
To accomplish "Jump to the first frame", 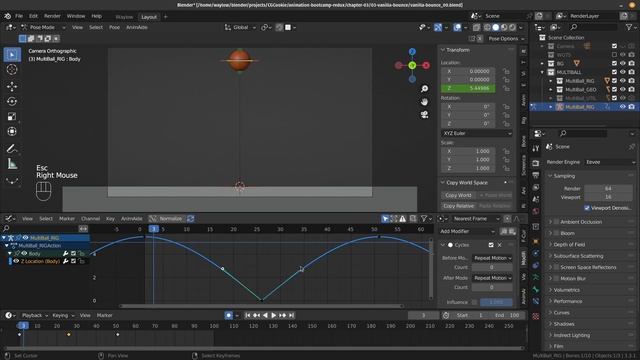I will [x=248, y=315].
